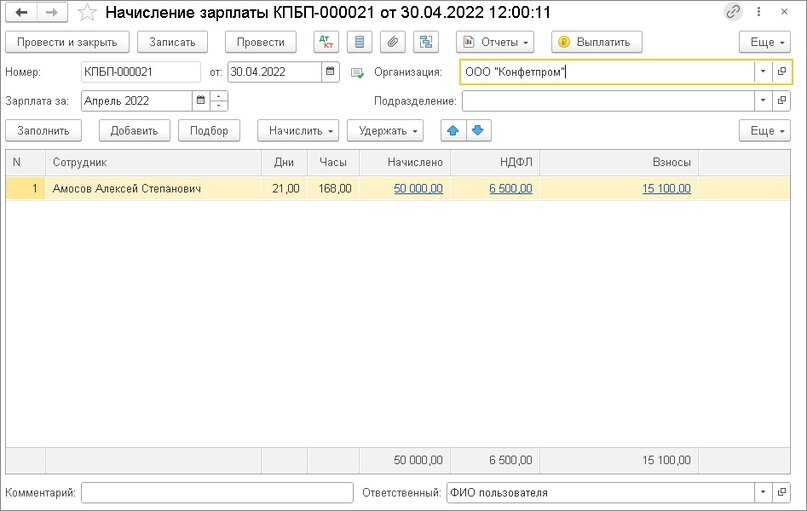The image size is (807, 511).
Task: Open attached files paperclip icon
Action: [393, 42]
